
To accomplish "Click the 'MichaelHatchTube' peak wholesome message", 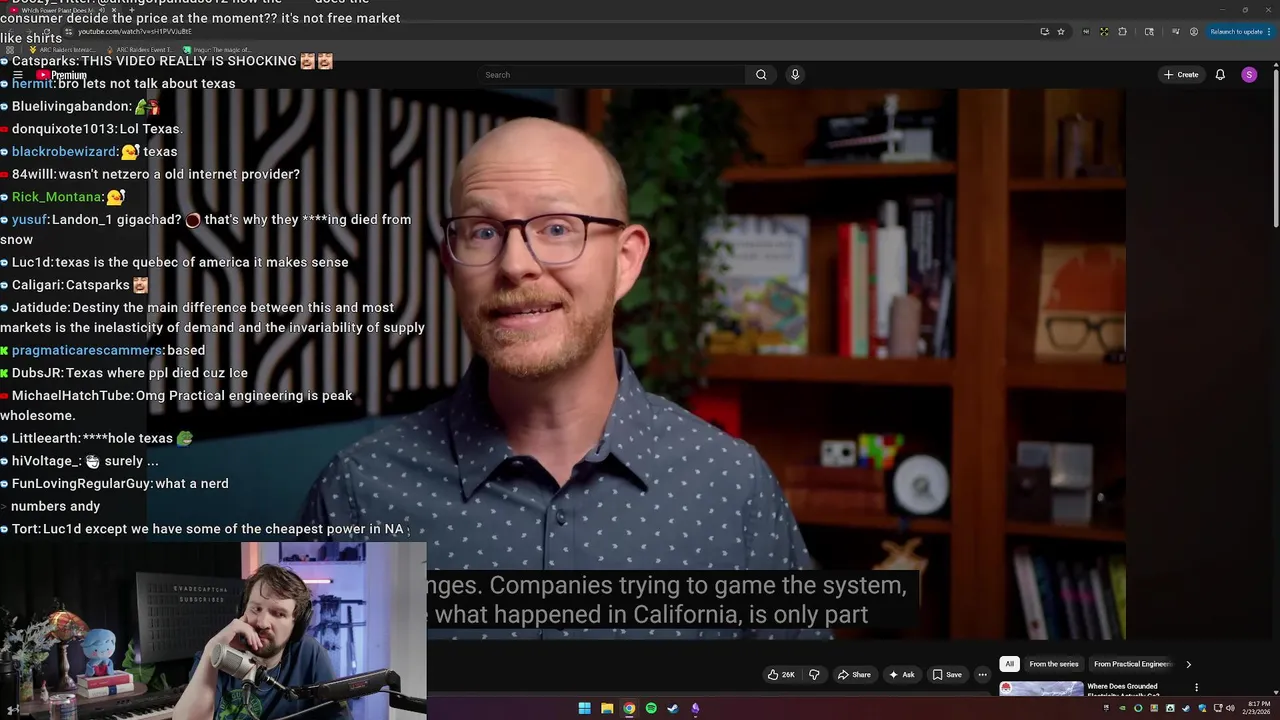I will [x=176, y=405].
